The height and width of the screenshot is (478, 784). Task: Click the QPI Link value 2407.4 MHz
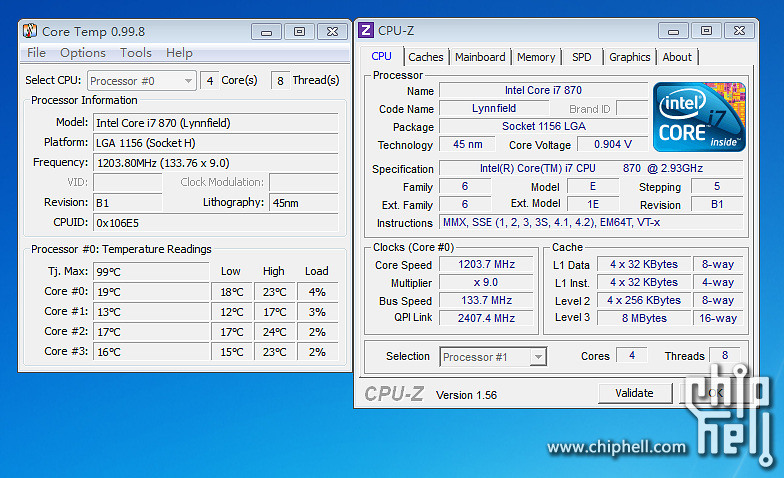click(x=486, y=318)
